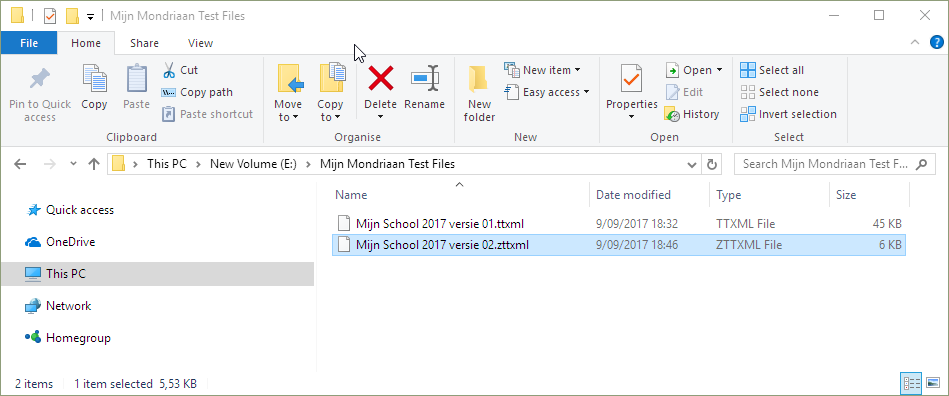The height and width of the screenshot is (396, 949).
Task: Open Recent locations dropdown
Action: pos(73,164)
